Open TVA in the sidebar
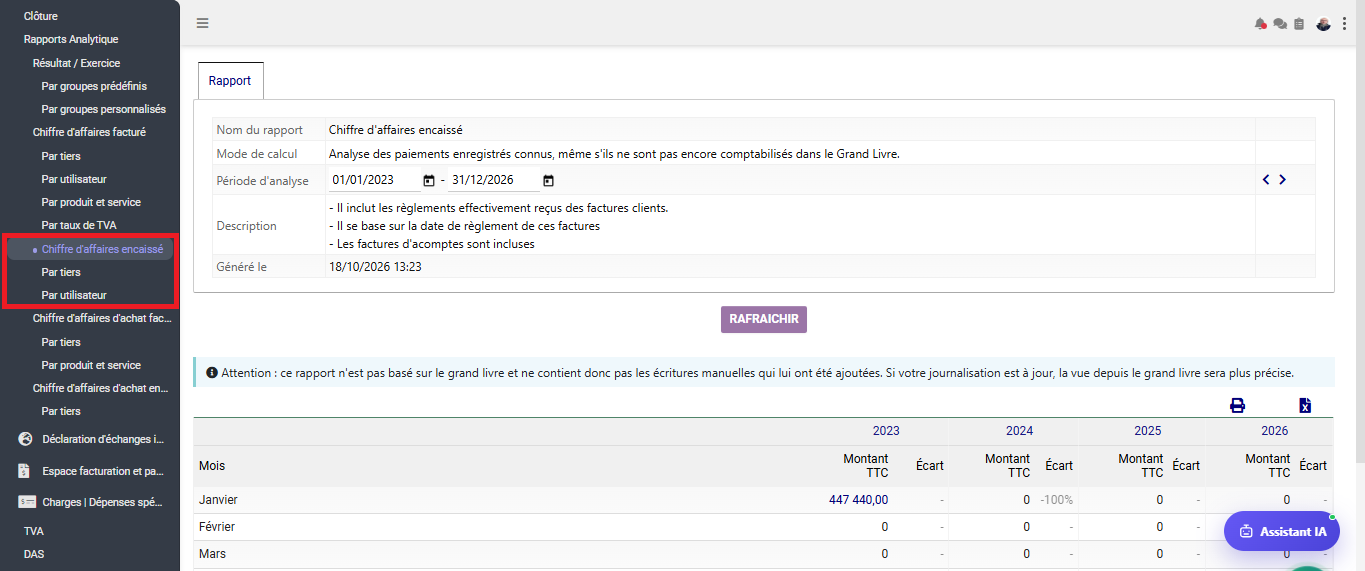 click(x=34, y=531)
